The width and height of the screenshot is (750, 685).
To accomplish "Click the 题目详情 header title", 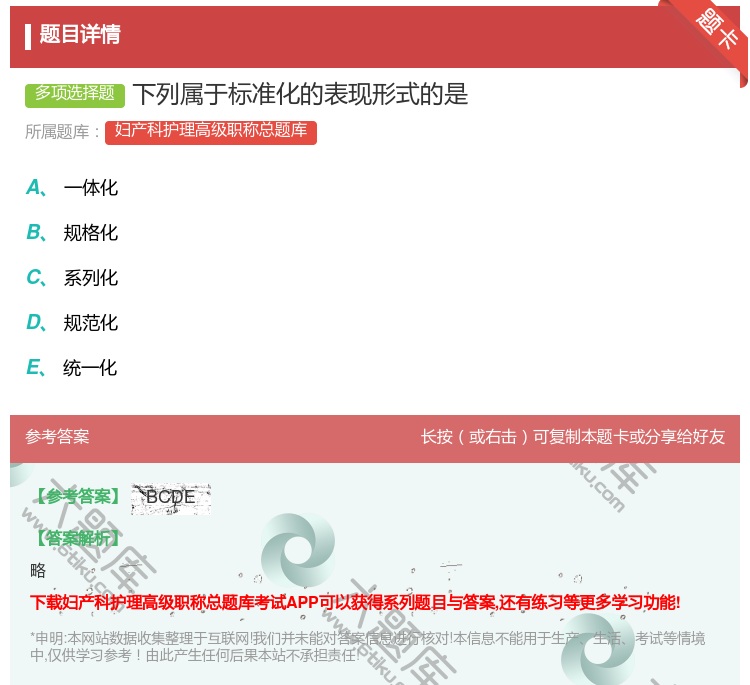I will coord(80,34).
